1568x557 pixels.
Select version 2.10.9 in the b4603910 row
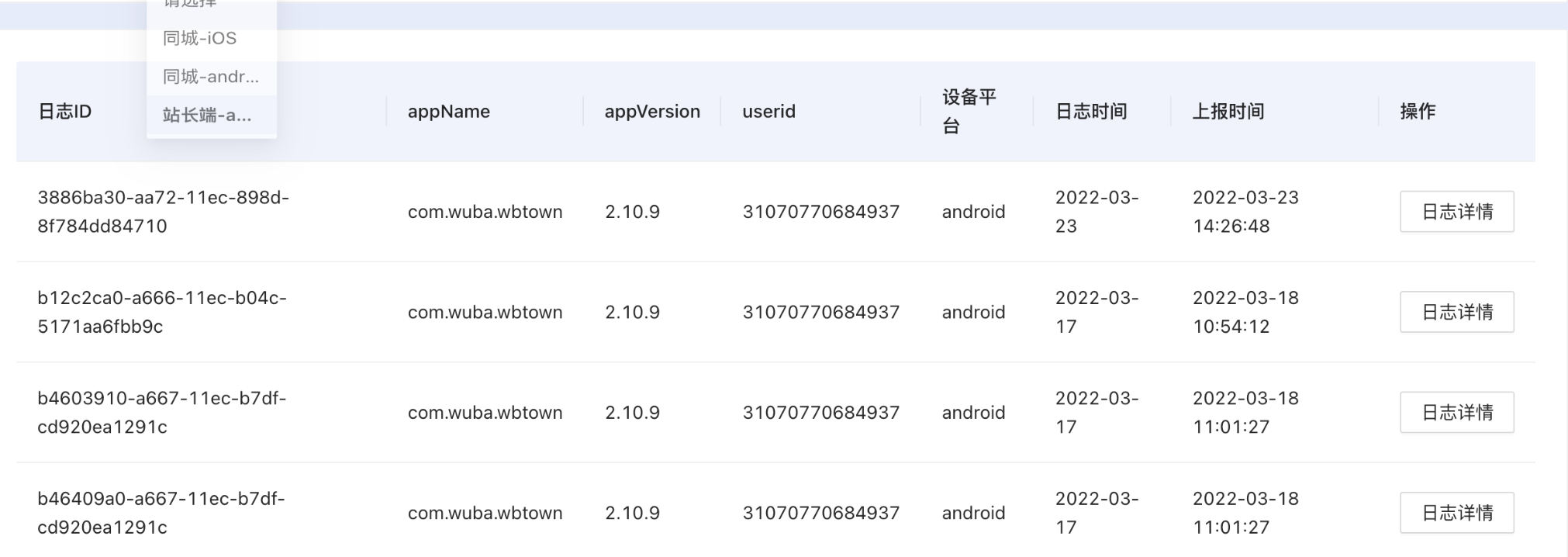click(x=632, y=413)
